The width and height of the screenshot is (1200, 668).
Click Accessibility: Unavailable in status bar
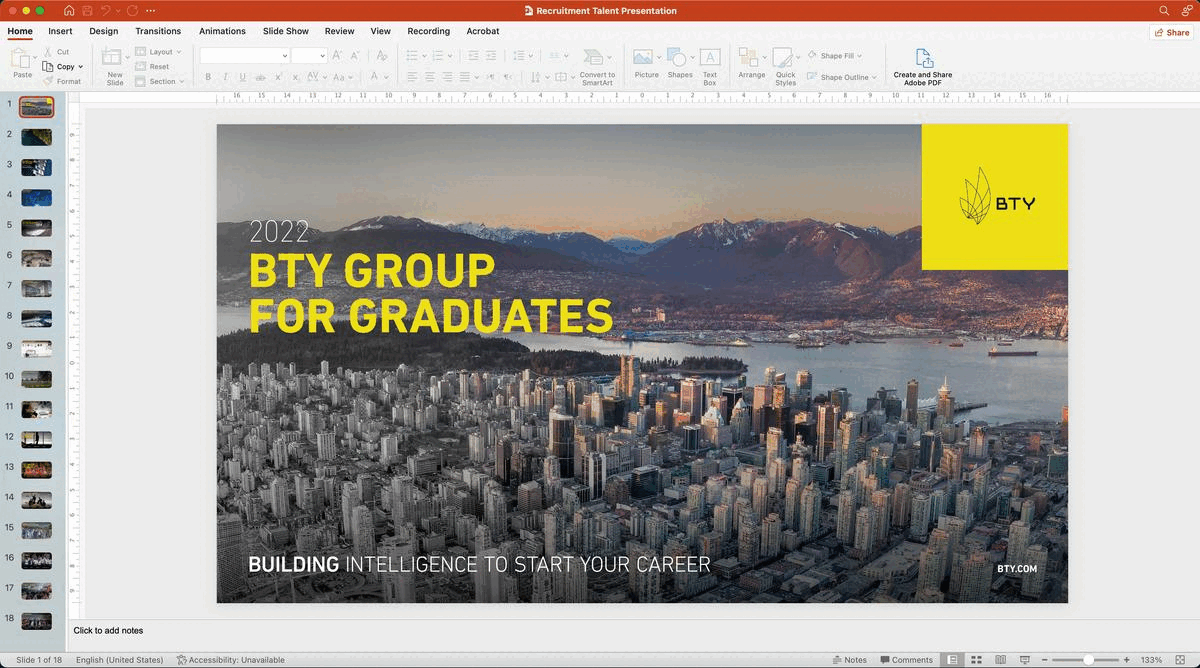pyautogui.click(x=231, y=660)
